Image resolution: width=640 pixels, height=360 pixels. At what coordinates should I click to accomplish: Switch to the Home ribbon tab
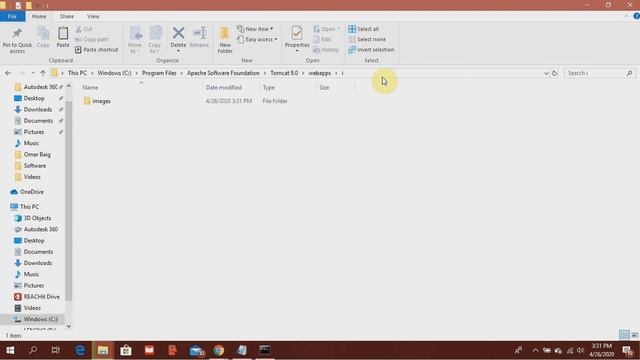pos(39,16)
